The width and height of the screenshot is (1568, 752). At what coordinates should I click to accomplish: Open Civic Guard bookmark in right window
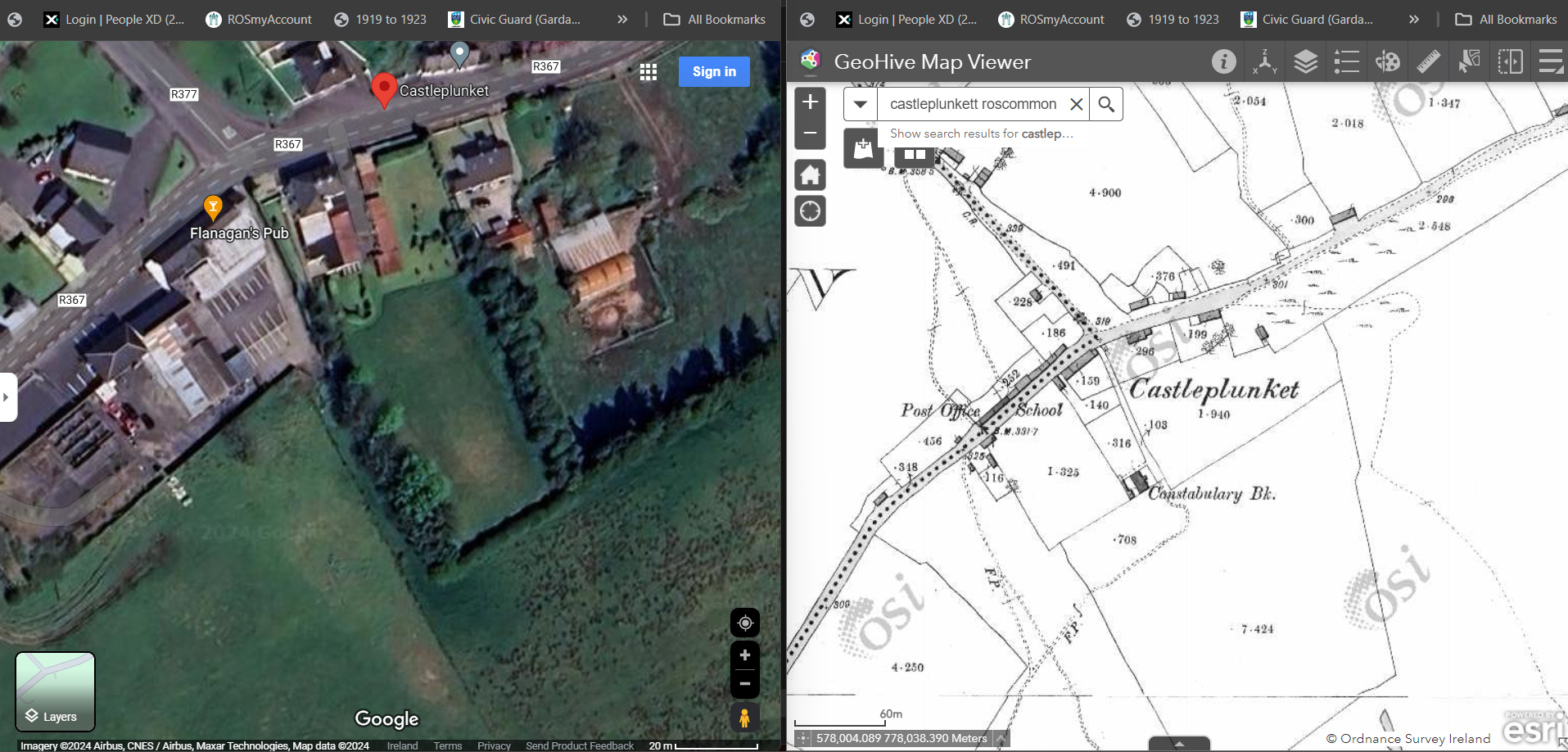coord(1308,20)
